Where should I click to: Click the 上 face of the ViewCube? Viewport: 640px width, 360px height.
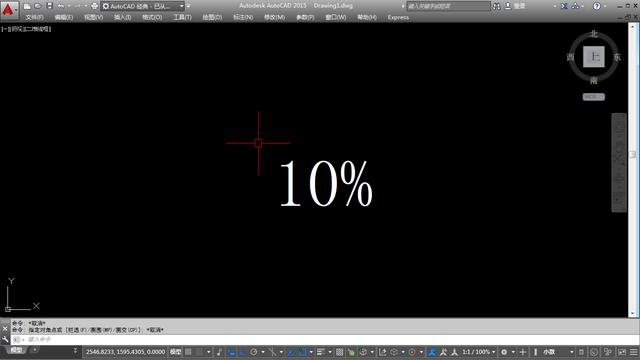tap(593, 56)
